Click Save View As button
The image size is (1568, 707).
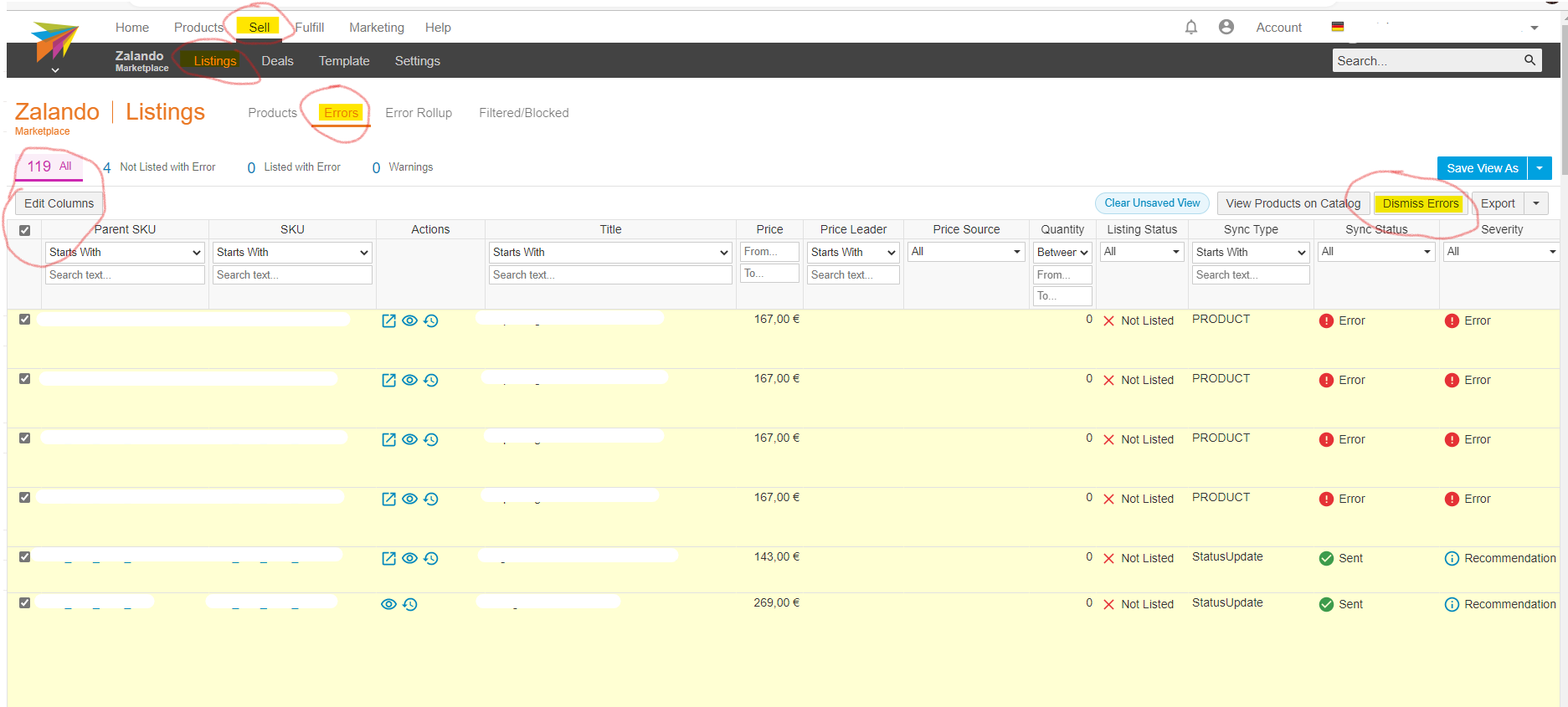click(x=1482, y=168)
